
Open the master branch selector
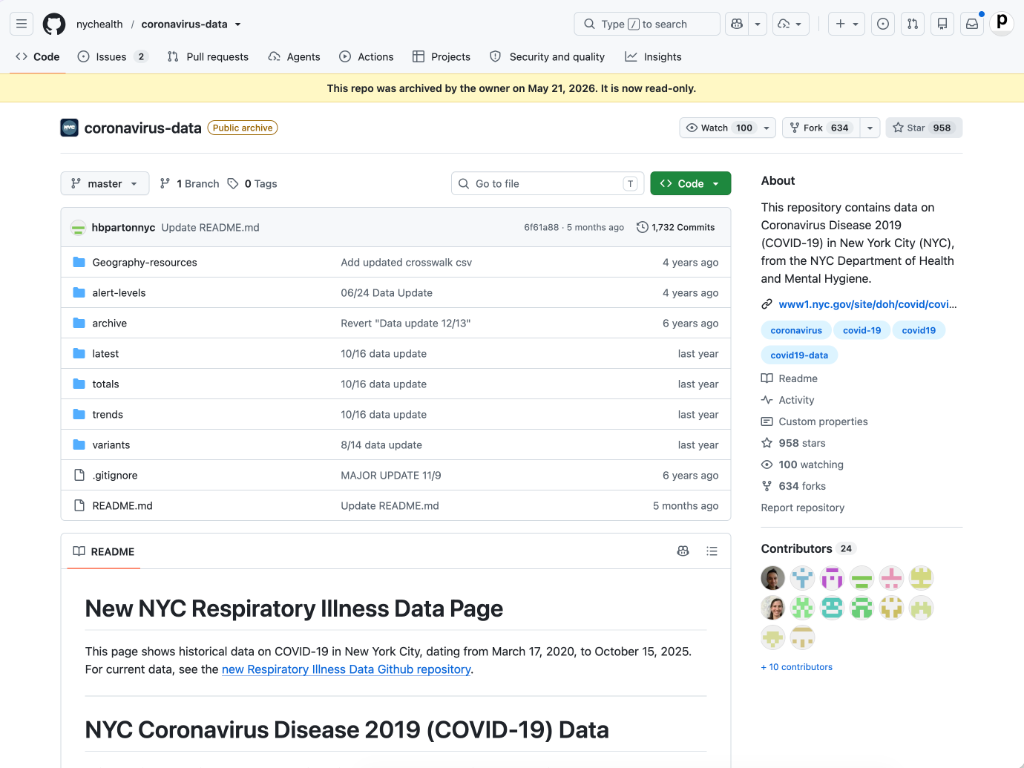(x=104, y=184)
